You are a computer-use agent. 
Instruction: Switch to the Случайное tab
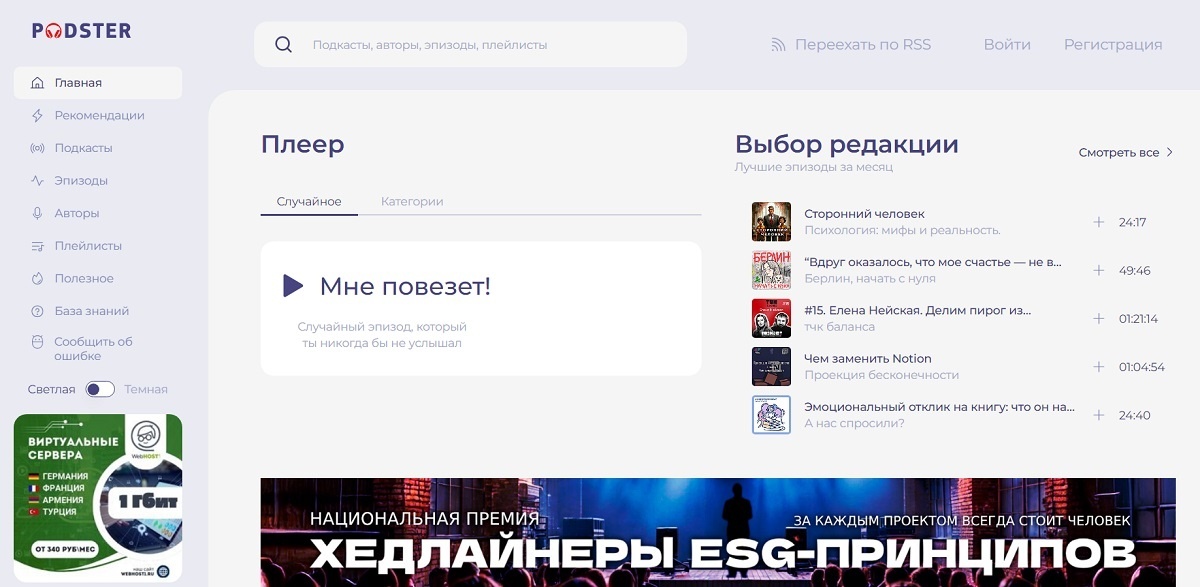pos(309,201)
